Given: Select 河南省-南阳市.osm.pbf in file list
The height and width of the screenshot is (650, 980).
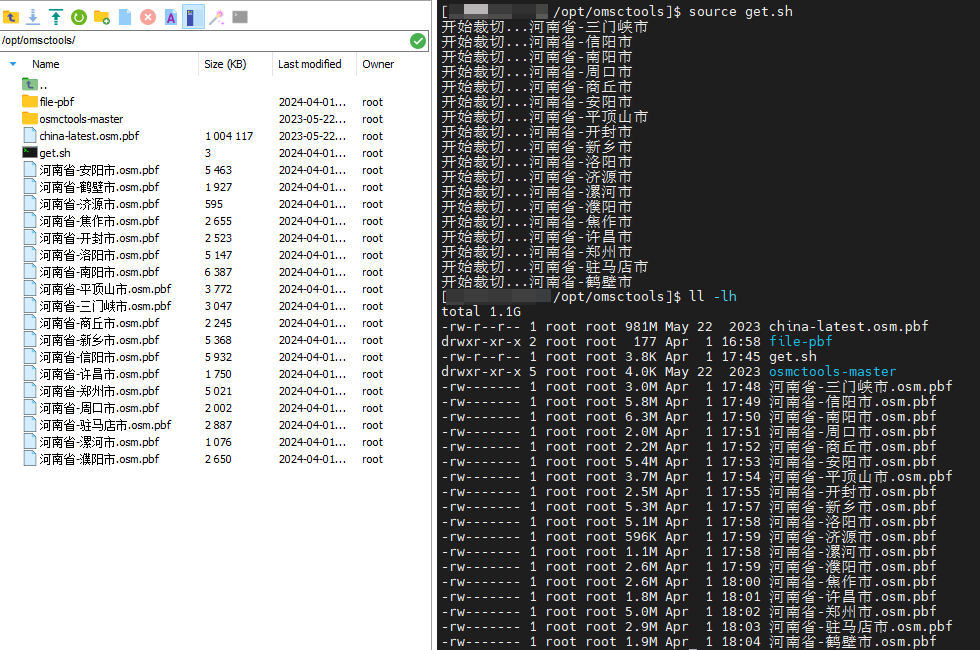Looking at the screenshot, I should click(99, 272).
